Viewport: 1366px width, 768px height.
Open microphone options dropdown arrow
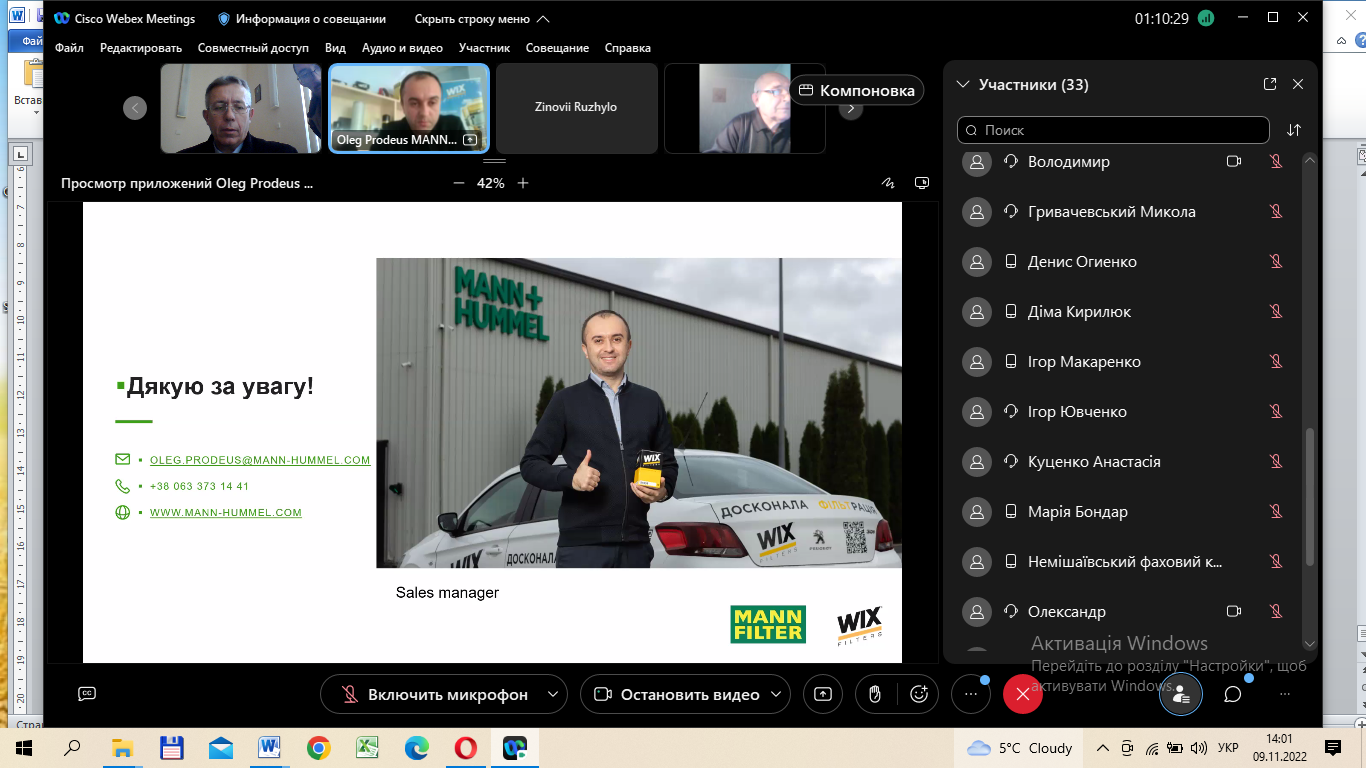coord(552,694)
